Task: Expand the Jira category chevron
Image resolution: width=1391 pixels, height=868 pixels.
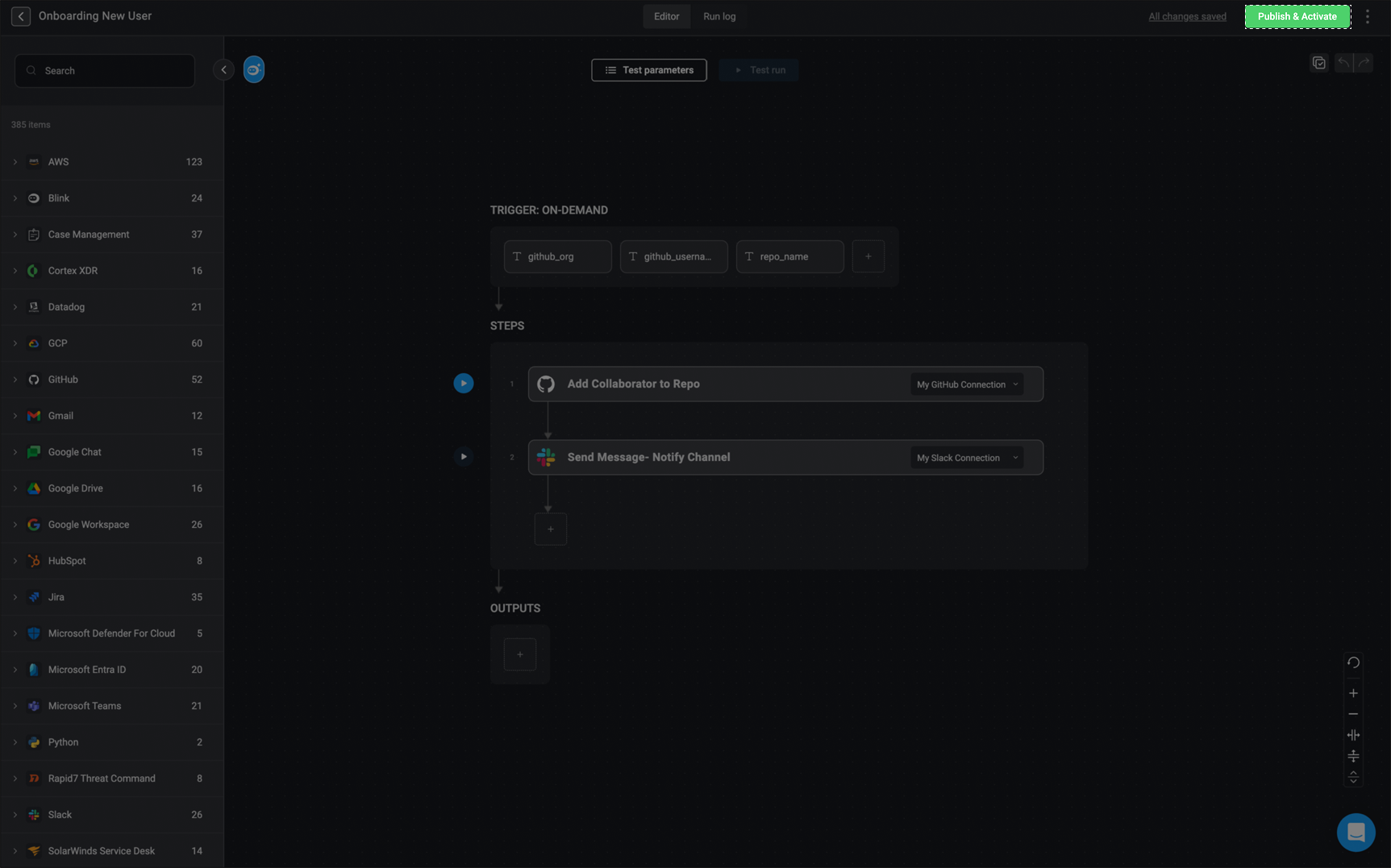Action: pos(15,597)
